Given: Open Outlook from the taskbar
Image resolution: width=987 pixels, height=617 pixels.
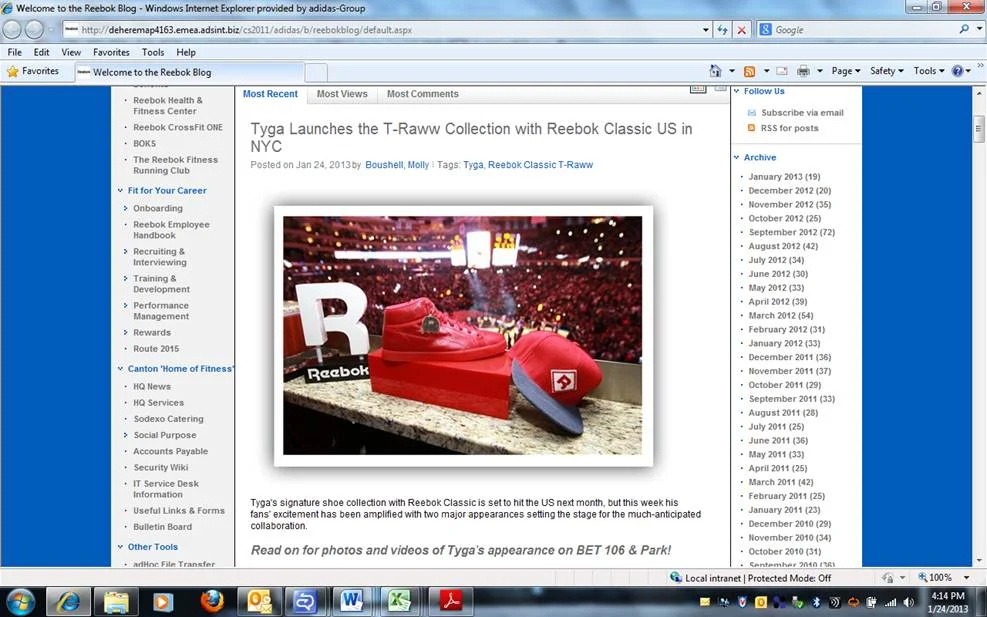Looking at the screenshot, I should tap(259, 602).
